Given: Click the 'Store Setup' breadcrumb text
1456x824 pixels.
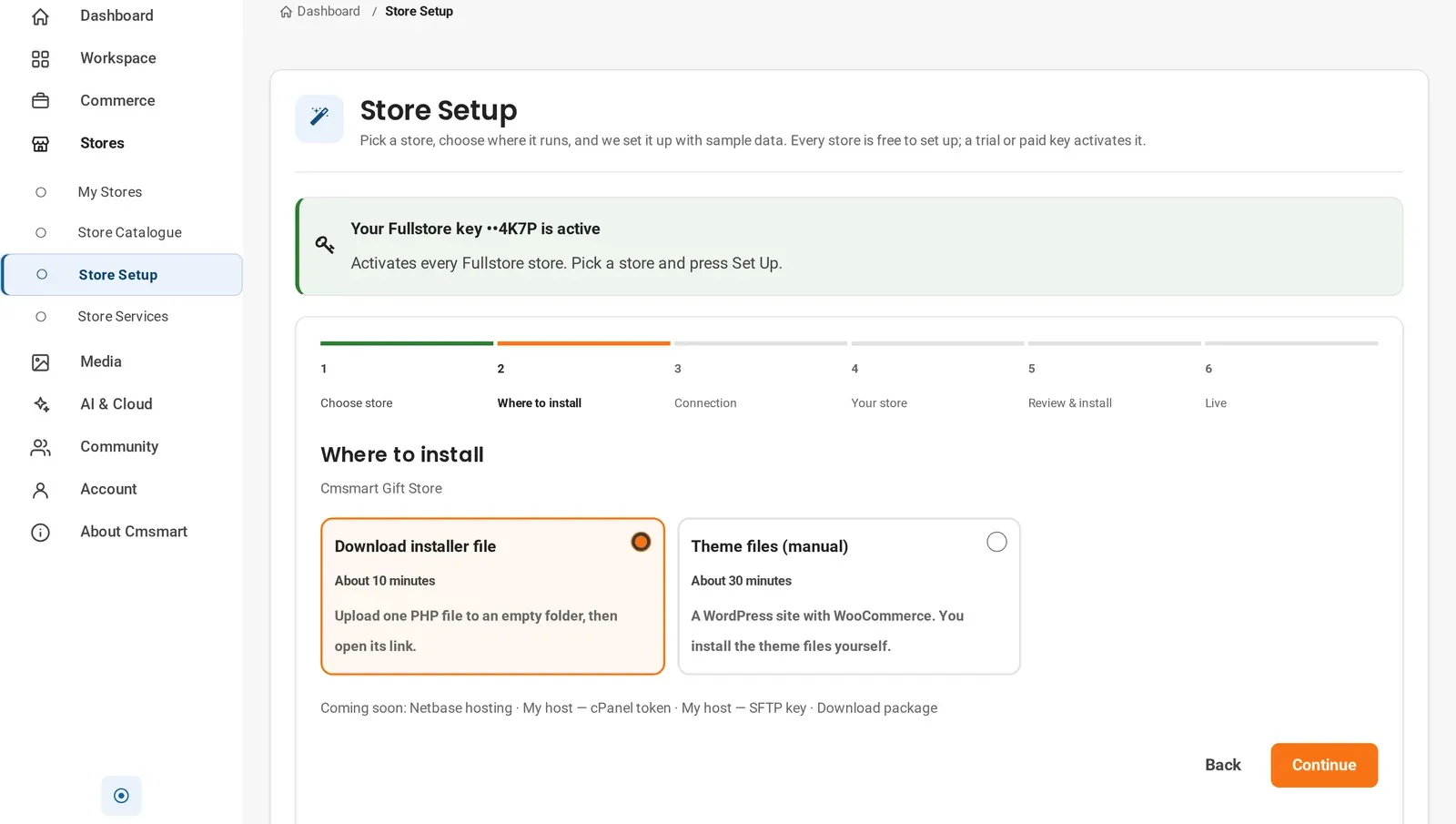Looking at the screenshot, I should (419, 12).
